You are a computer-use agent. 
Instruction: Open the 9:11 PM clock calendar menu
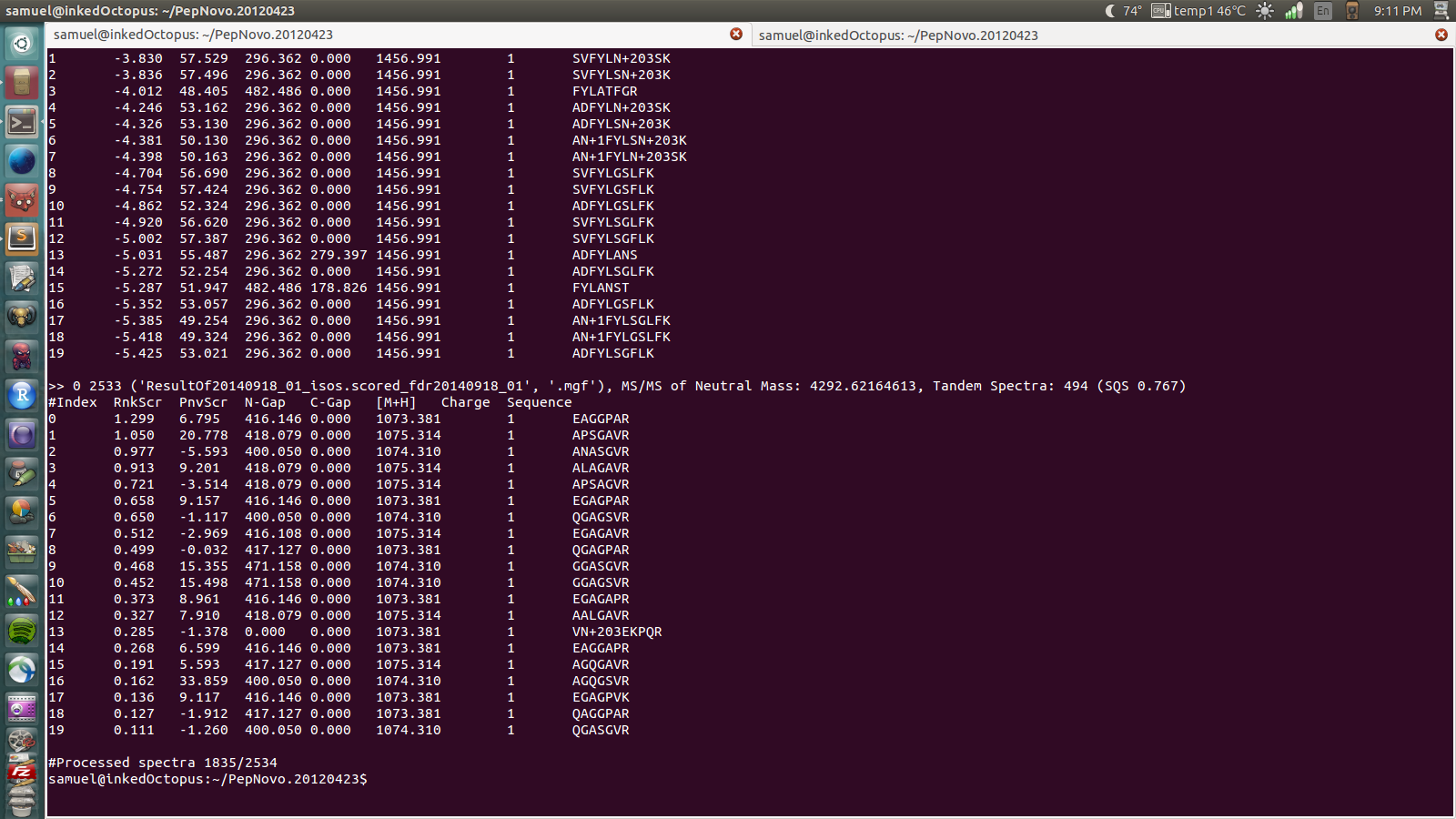pos(1398,11)
